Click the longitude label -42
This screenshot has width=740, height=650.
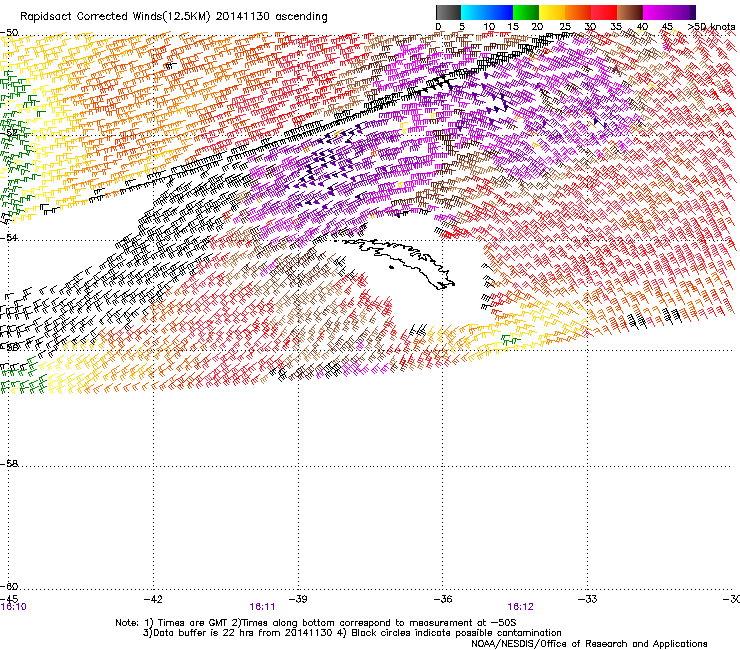tap(153, 599)
